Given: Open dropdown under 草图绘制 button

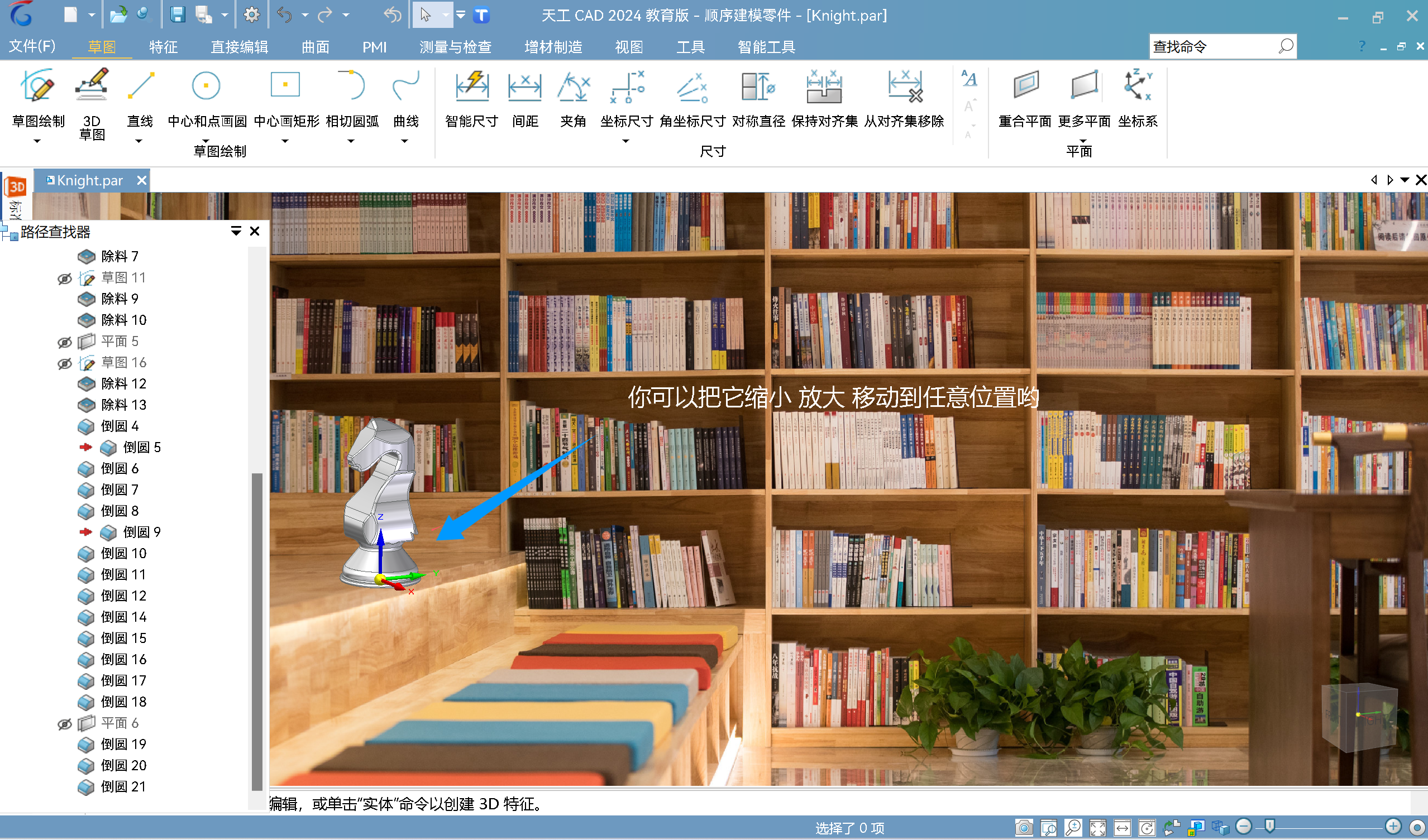Looking at the screenshot, I should click(37, 141).
